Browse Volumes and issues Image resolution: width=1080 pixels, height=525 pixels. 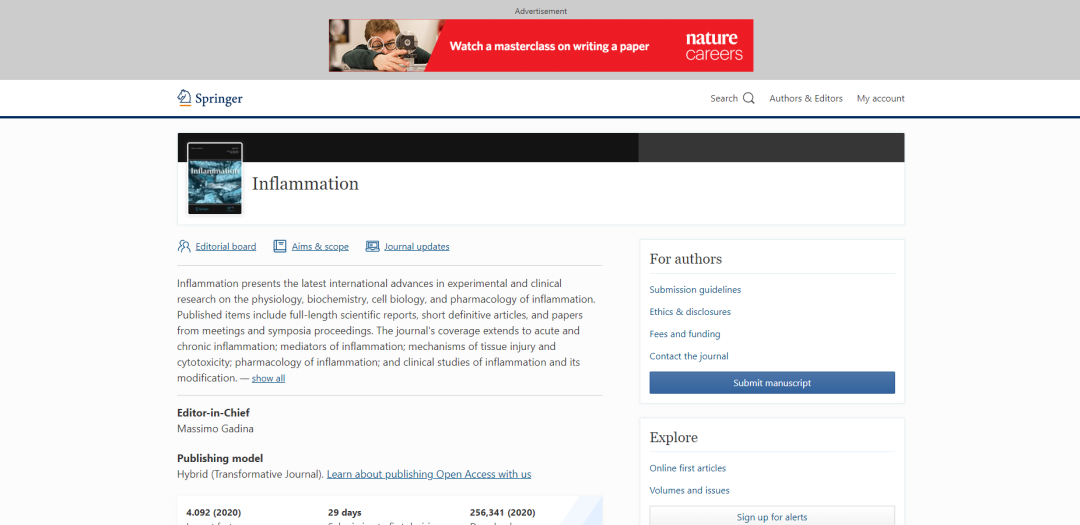pos(689,490)
